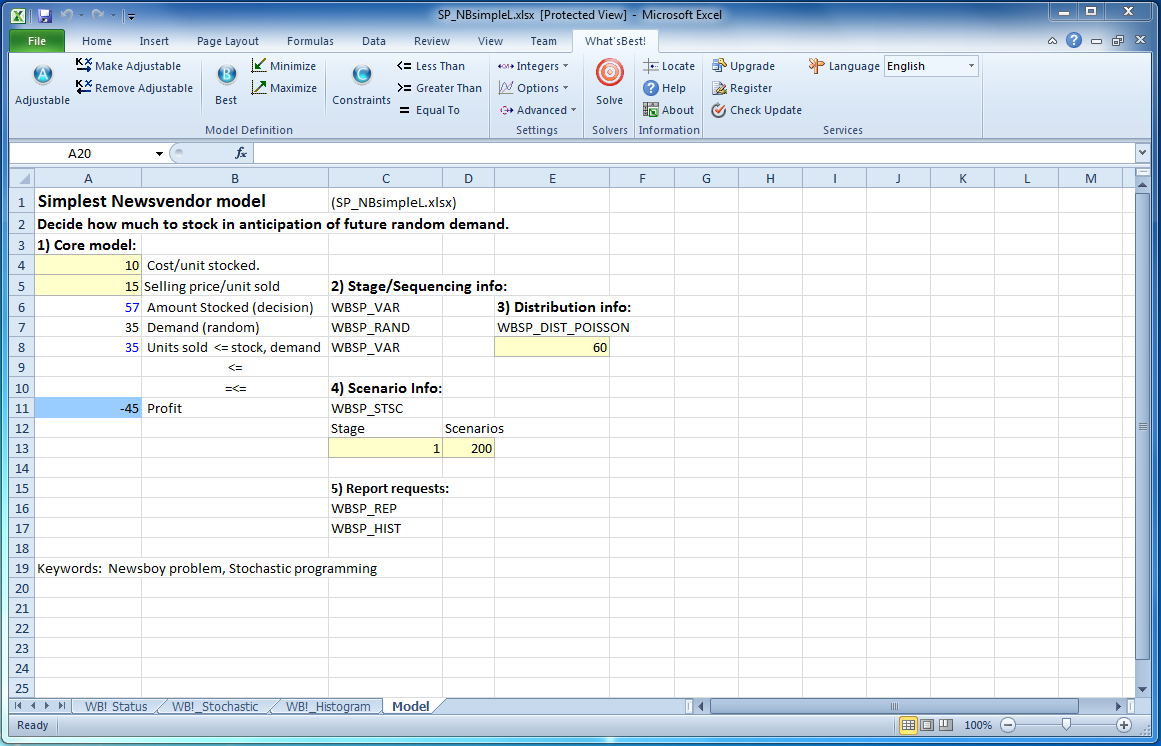Click the Best objective icon
Viewport: 1161px width, 746px height.
[226, 74]
